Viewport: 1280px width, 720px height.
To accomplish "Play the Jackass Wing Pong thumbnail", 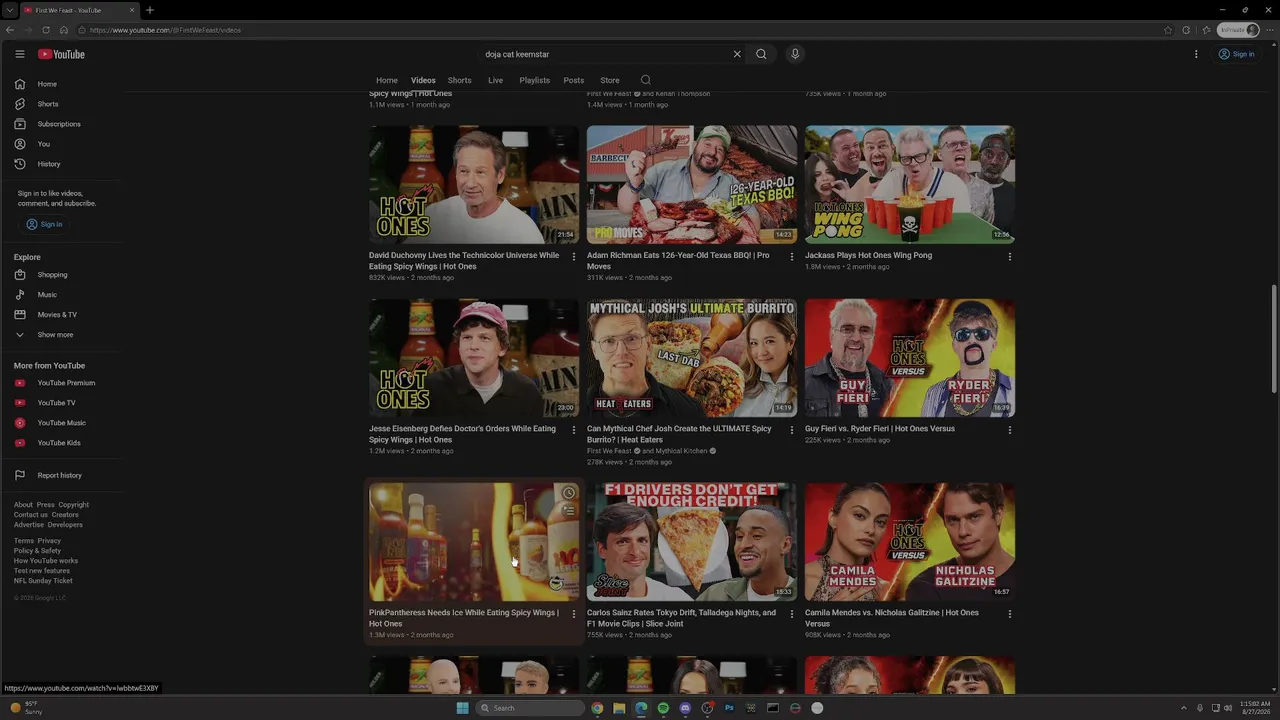I will click(910, 184).
